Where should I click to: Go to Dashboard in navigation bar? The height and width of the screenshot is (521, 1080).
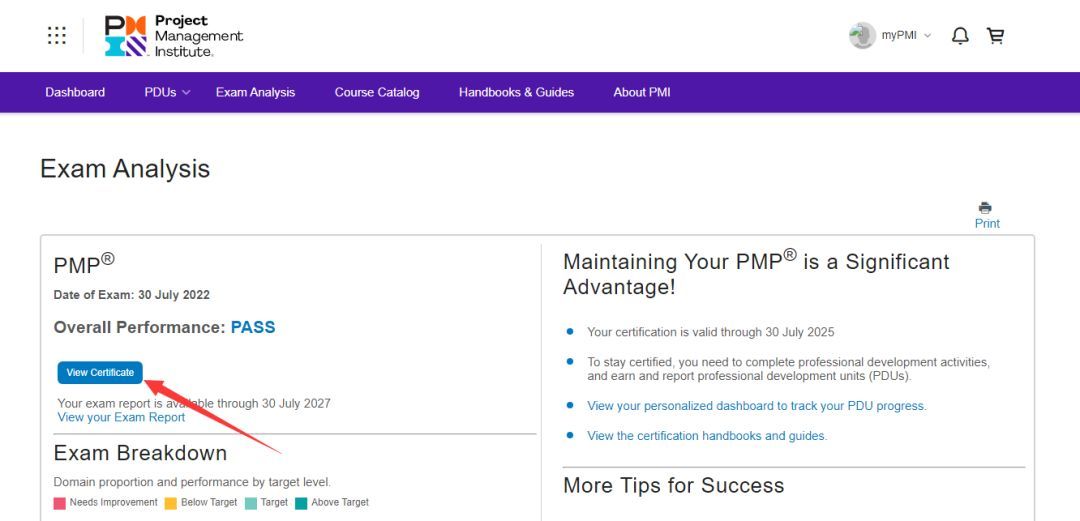point(75,92)
